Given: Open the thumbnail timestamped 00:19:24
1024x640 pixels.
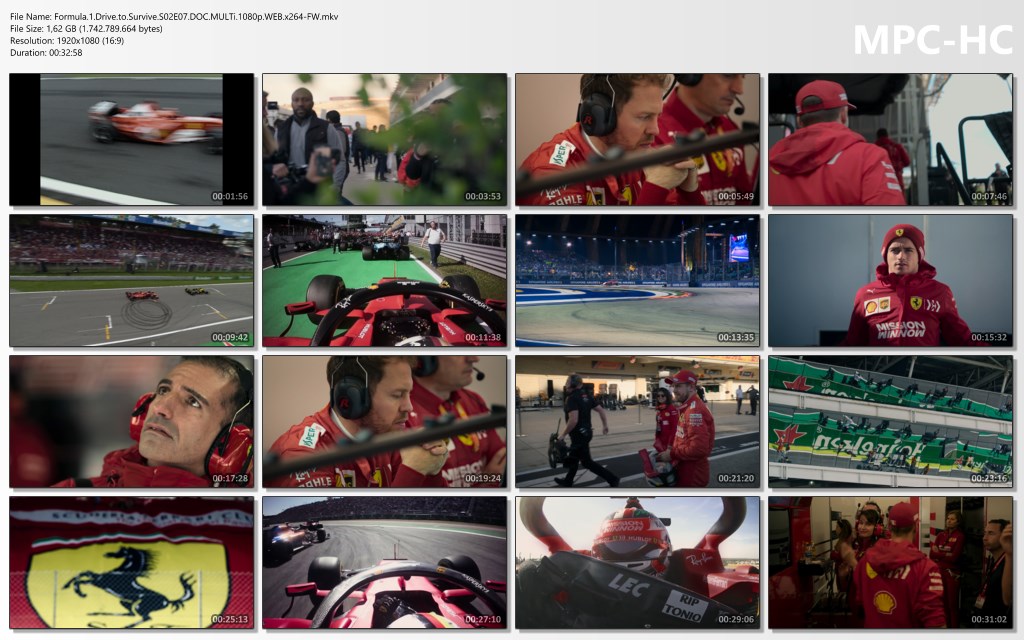Looking at the screenshot, I should click(x=384, y=421).
